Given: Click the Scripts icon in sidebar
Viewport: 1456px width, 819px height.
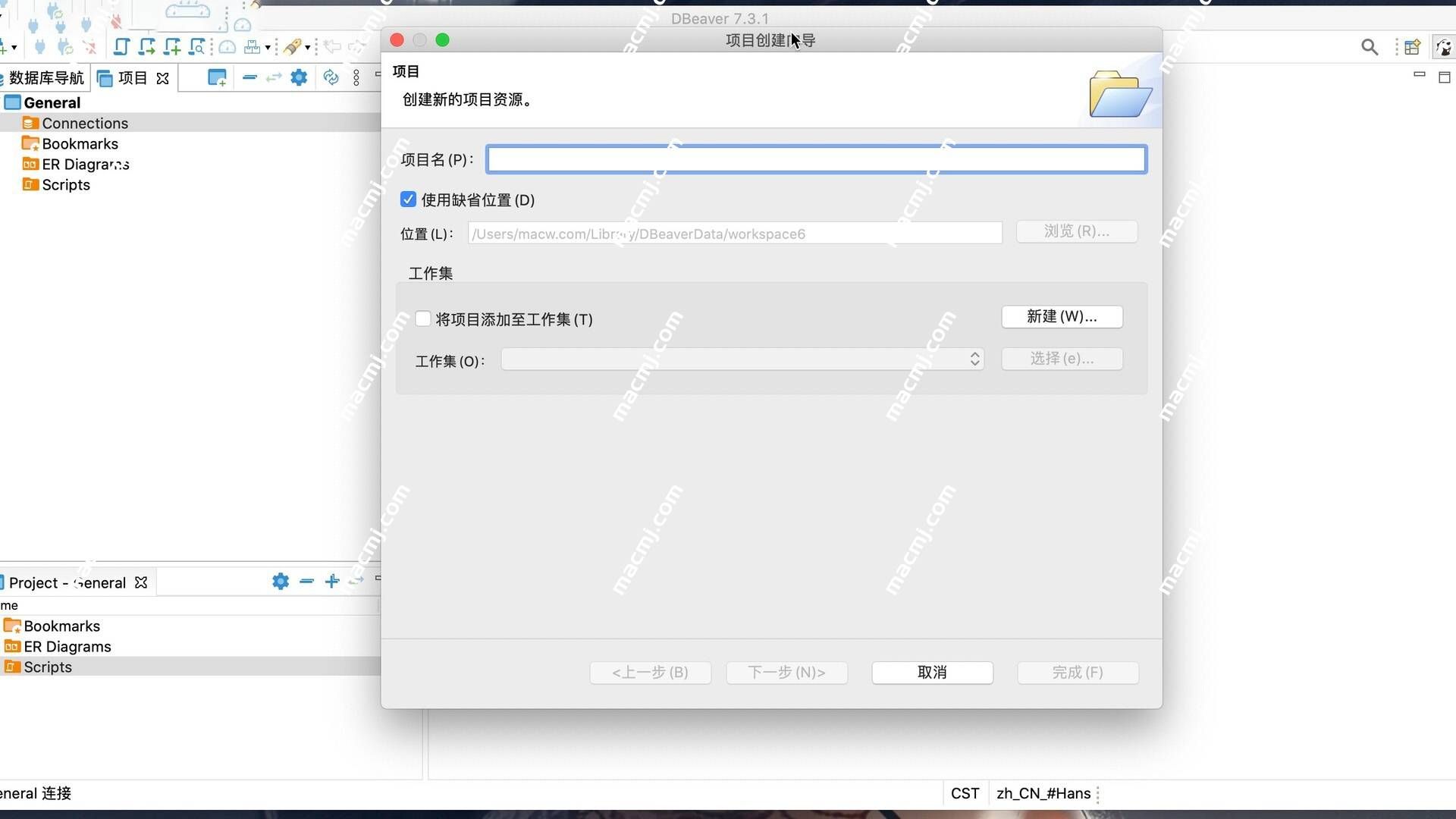Looking at the screenshot, I should click(29, 184).
